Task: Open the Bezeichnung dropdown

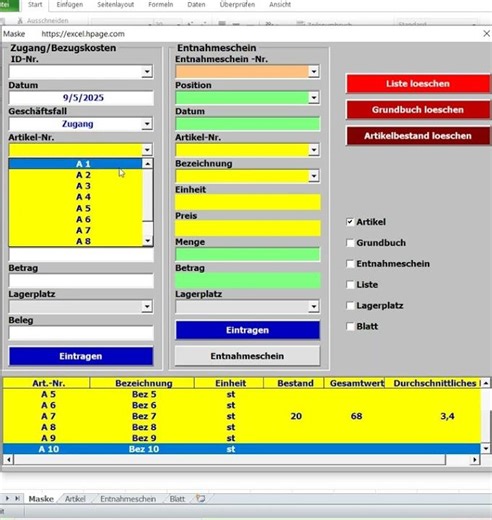Action: (313, 176)
